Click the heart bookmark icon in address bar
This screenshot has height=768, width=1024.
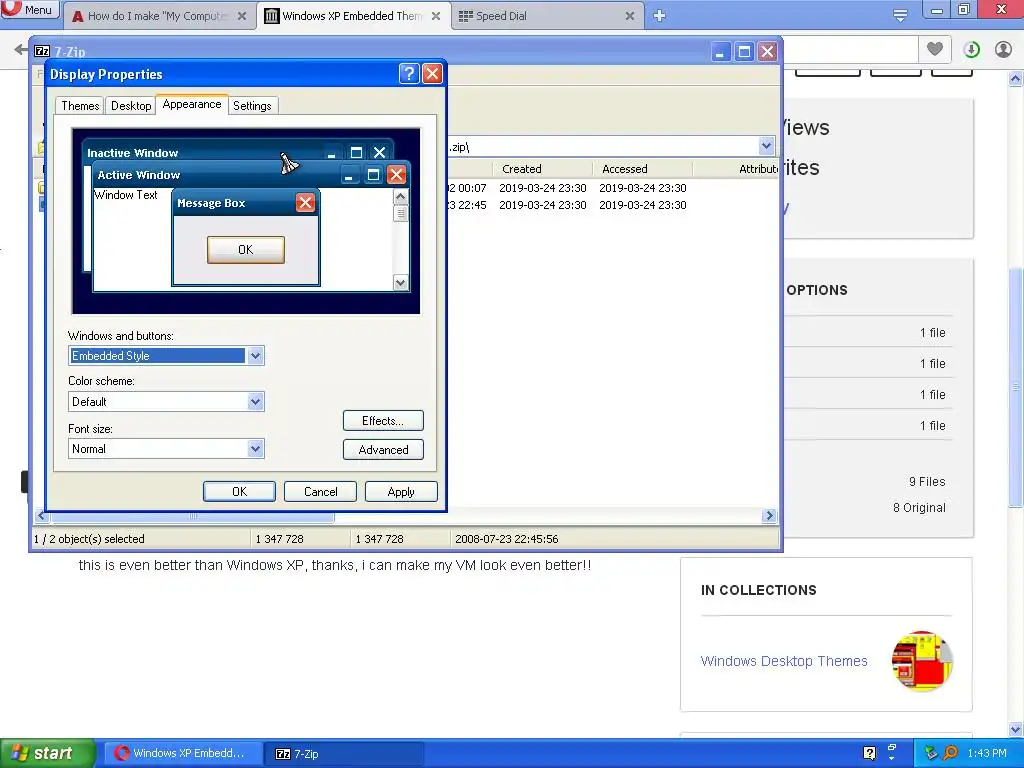pyautogui.click(x=935, y=48)
